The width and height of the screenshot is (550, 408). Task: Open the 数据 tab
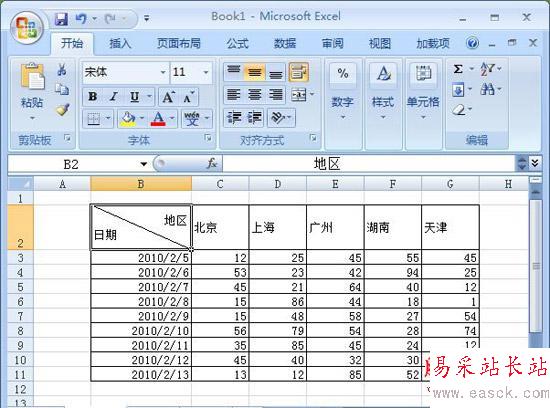tap(285, 43)
